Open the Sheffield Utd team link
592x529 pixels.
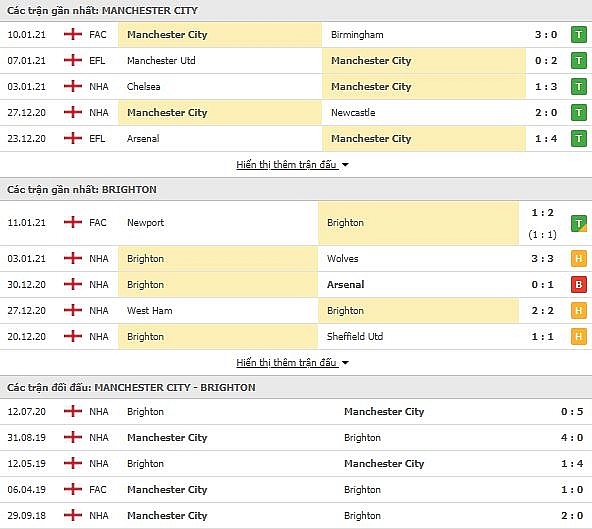tap(355, 336)
